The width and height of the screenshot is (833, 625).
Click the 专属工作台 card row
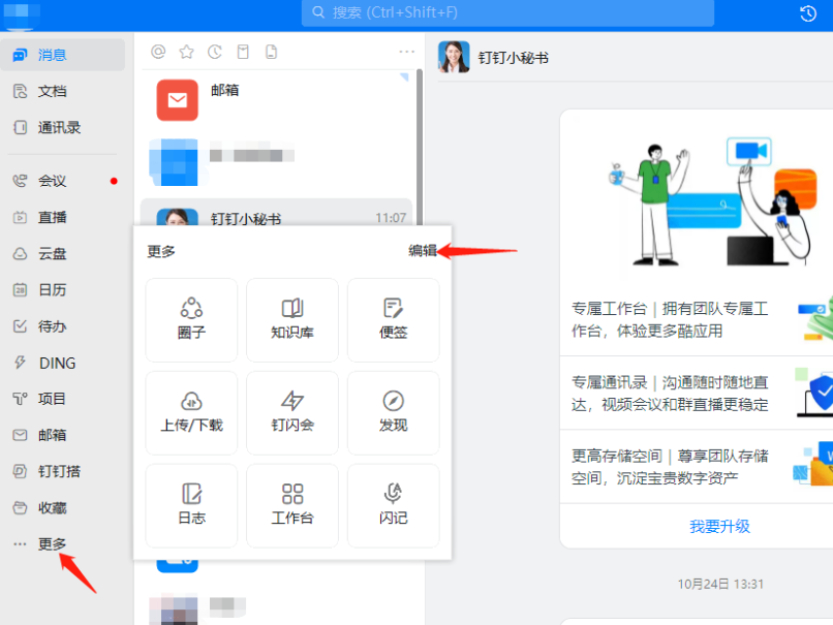(696, 320)
